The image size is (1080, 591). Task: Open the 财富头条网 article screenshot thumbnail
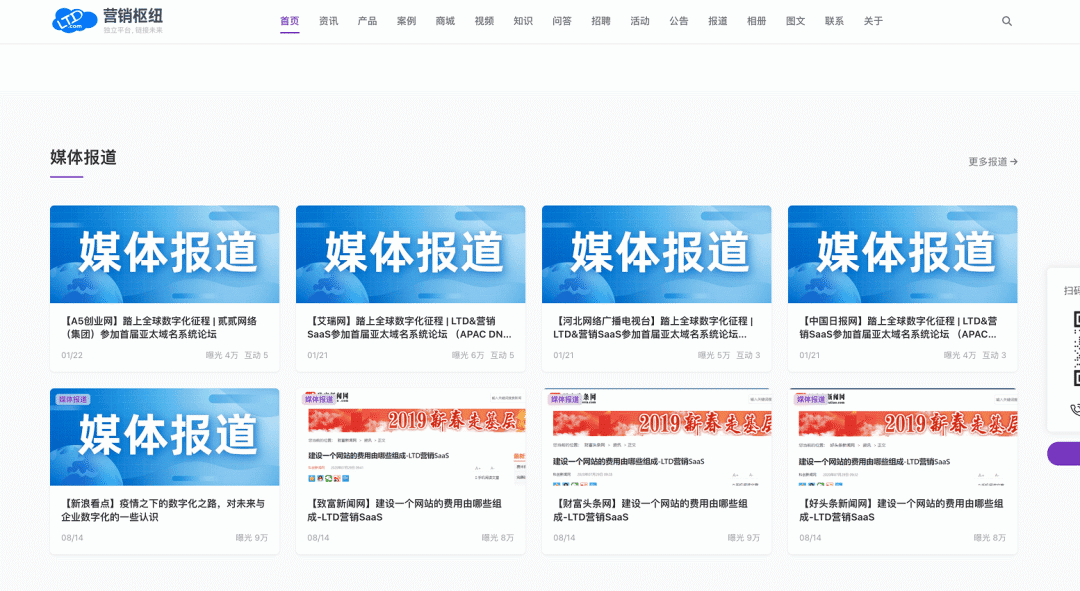pyautogui.click(x=656, y=437)
